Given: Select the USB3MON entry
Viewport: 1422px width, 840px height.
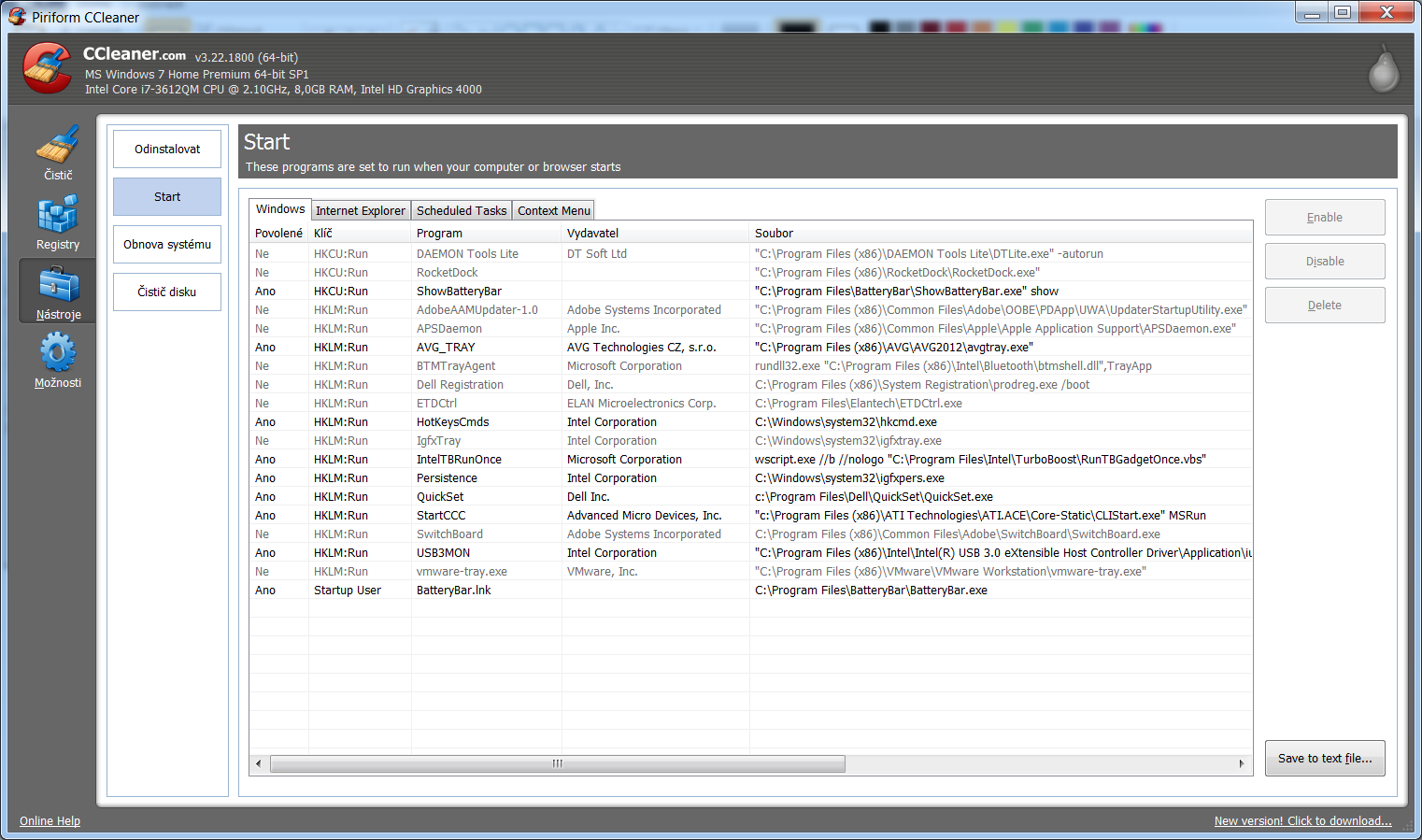Looking at the screenshot, I should (x=751, y=553).
